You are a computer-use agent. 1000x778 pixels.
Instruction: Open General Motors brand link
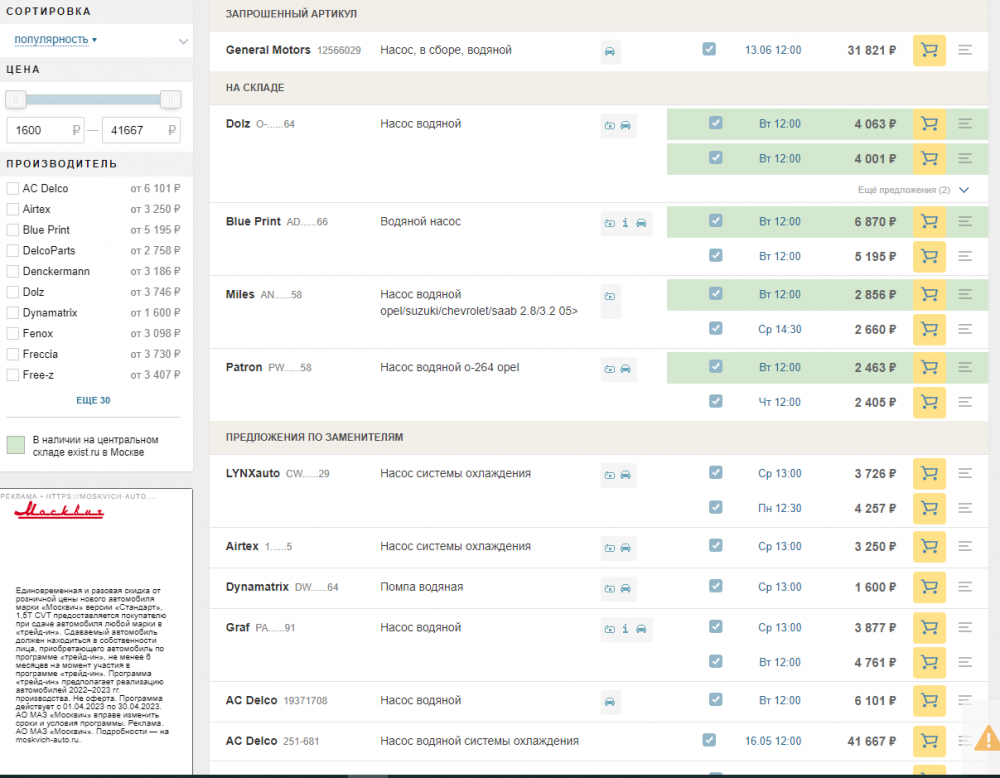point(268,50)
